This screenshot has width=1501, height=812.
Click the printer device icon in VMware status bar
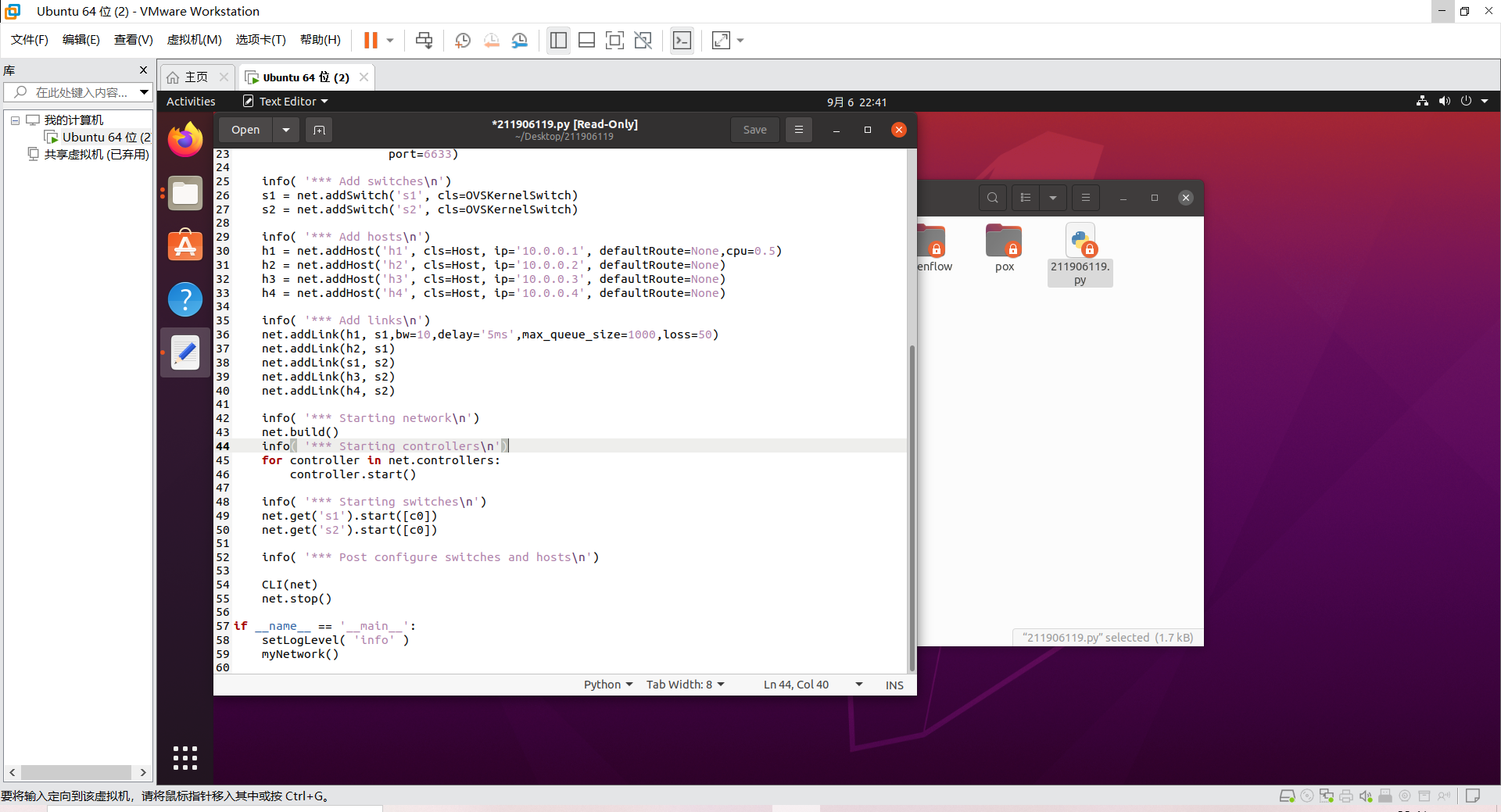coord(1346,796)
